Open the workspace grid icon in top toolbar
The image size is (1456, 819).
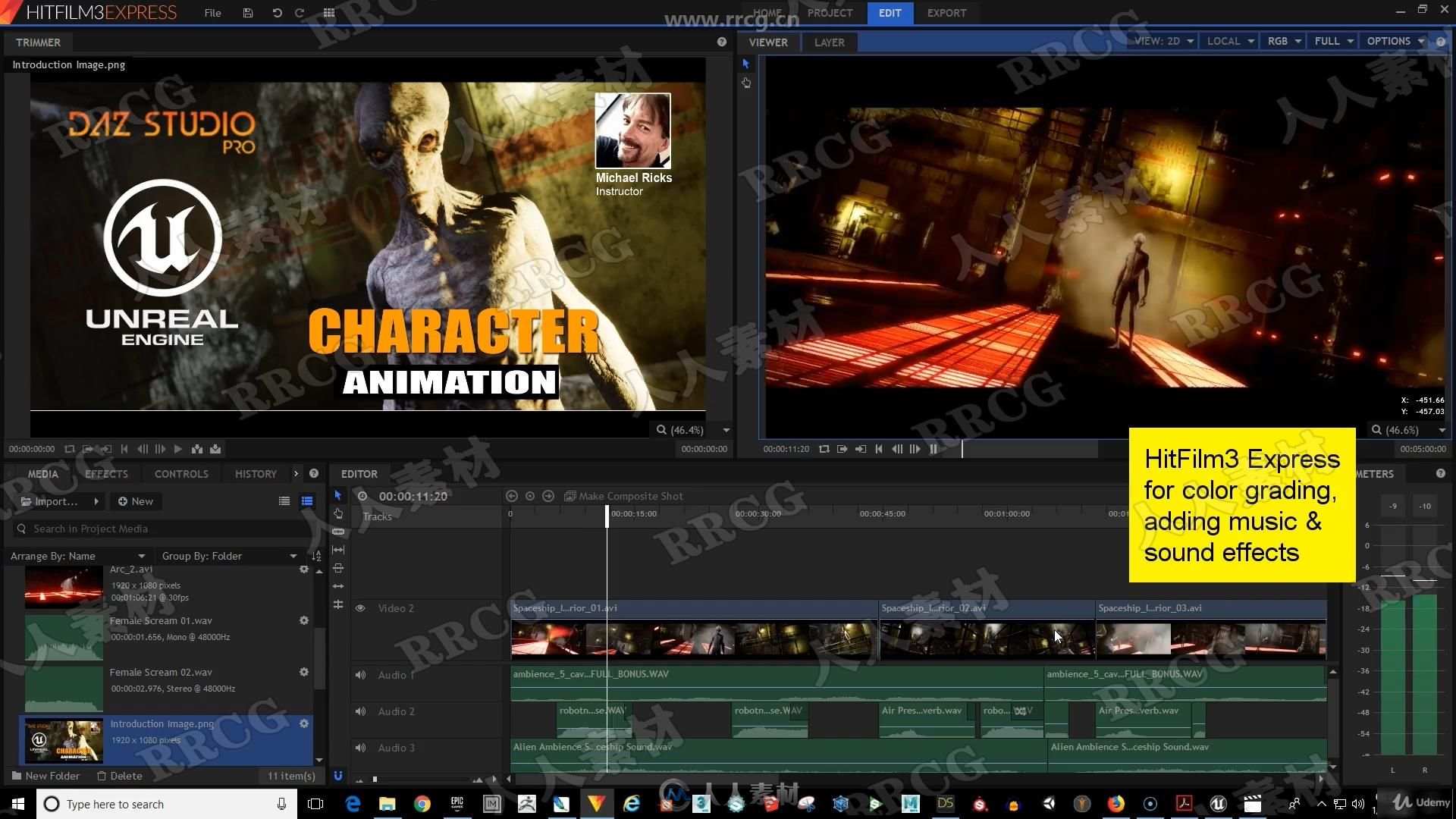click(329, 13)
